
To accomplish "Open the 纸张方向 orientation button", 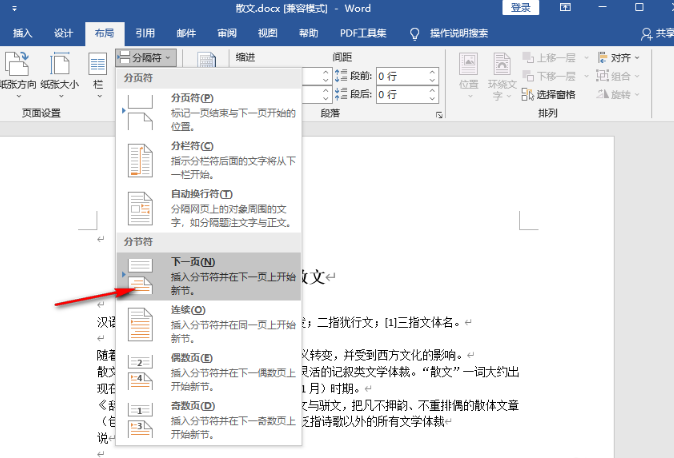I will [17, 75].
